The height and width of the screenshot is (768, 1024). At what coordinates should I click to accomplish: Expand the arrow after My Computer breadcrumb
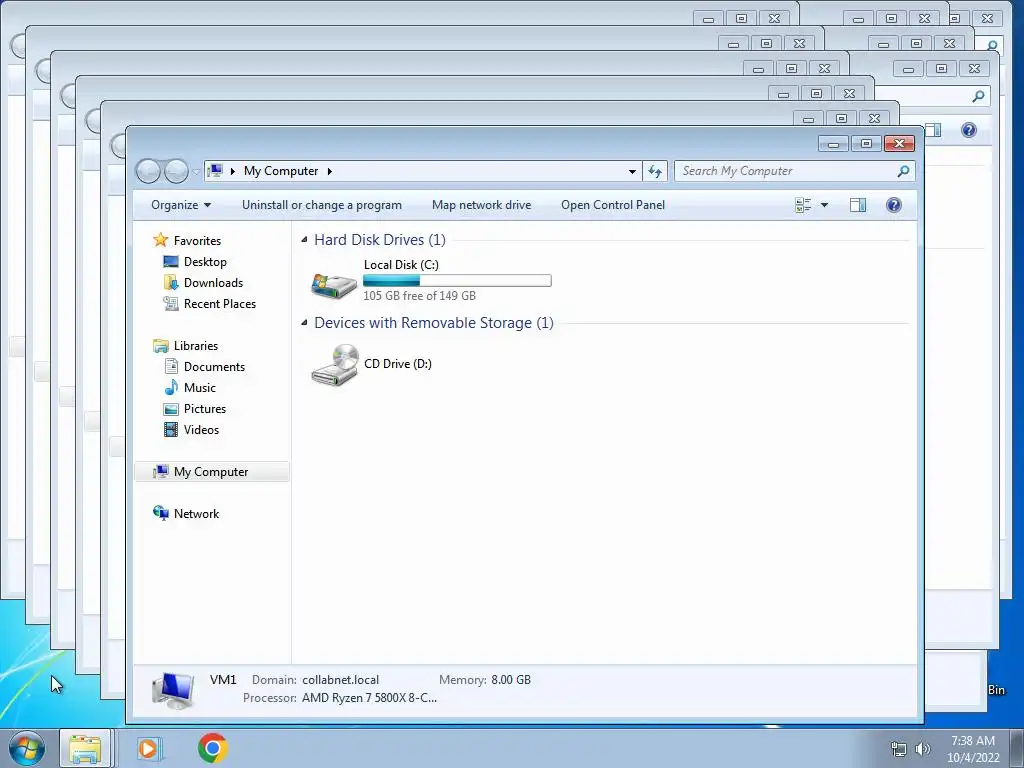[x=330, y=171]
